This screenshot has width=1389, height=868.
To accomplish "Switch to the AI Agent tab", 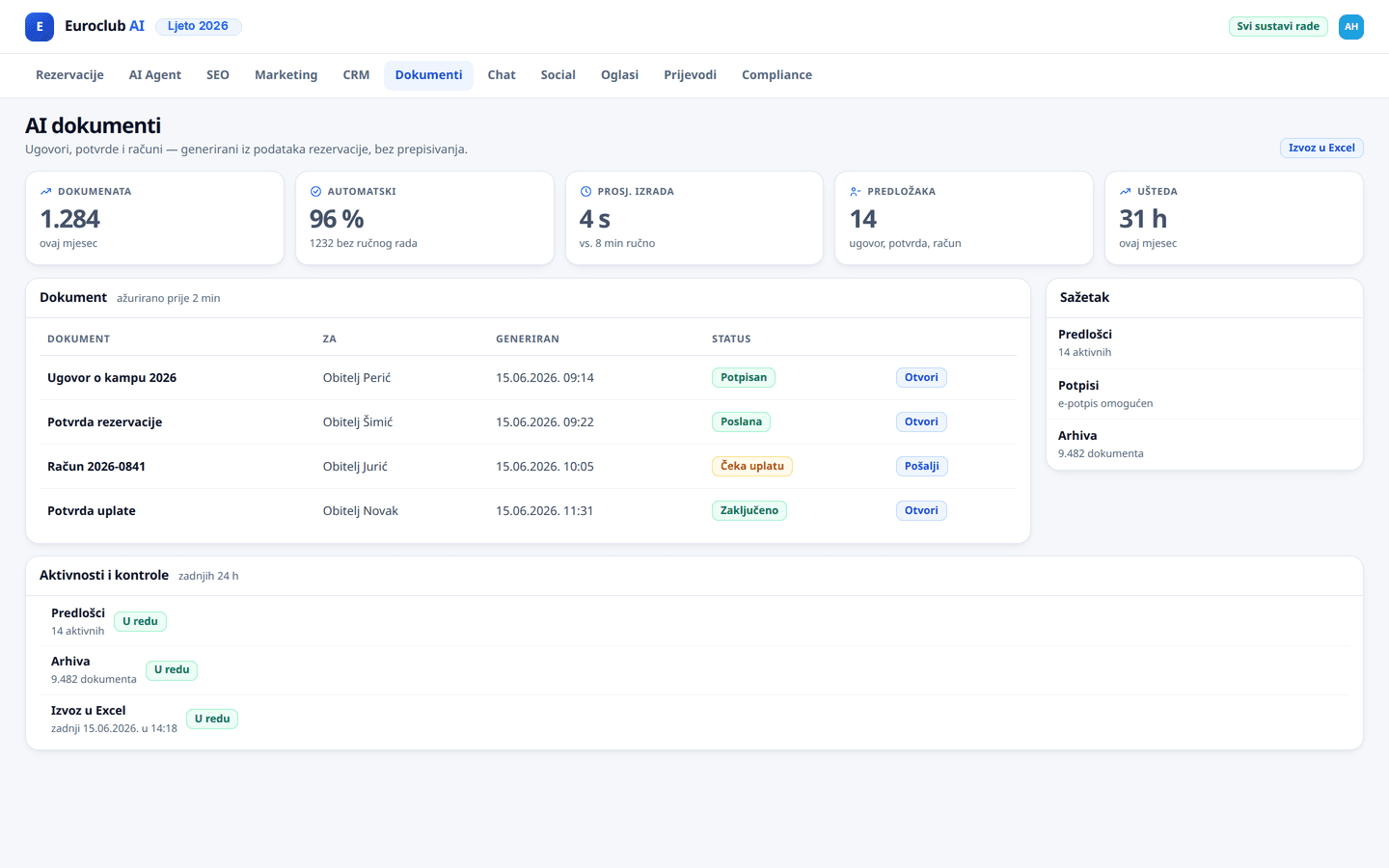I will pyautogui.click(x=155, y=75).
